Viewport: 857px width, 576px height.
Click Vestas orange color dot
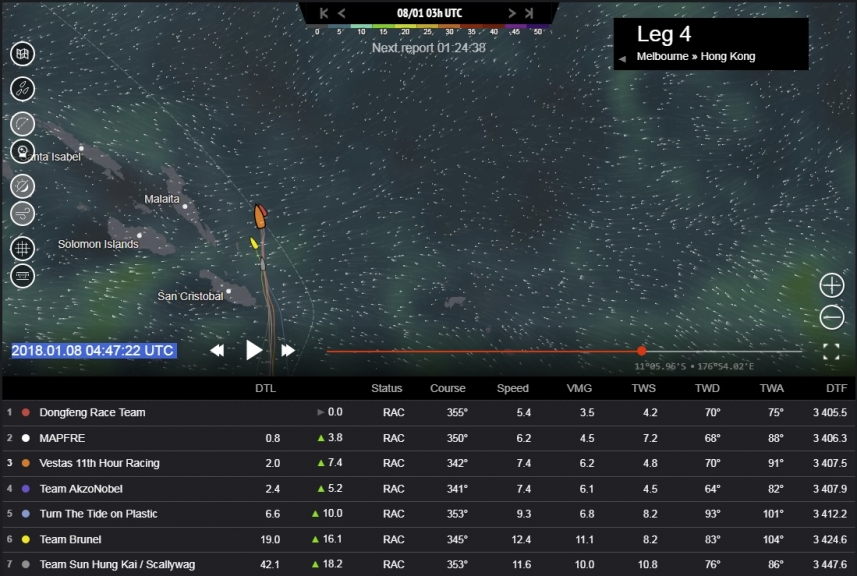[26, 463]
